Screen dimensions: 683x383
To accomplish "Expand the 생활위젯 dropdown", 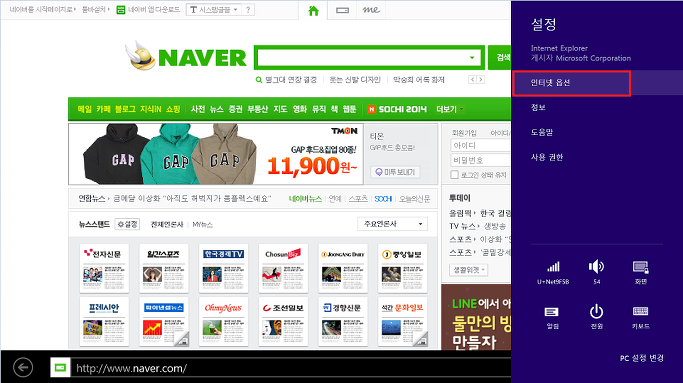I will (x=468, y=270).
